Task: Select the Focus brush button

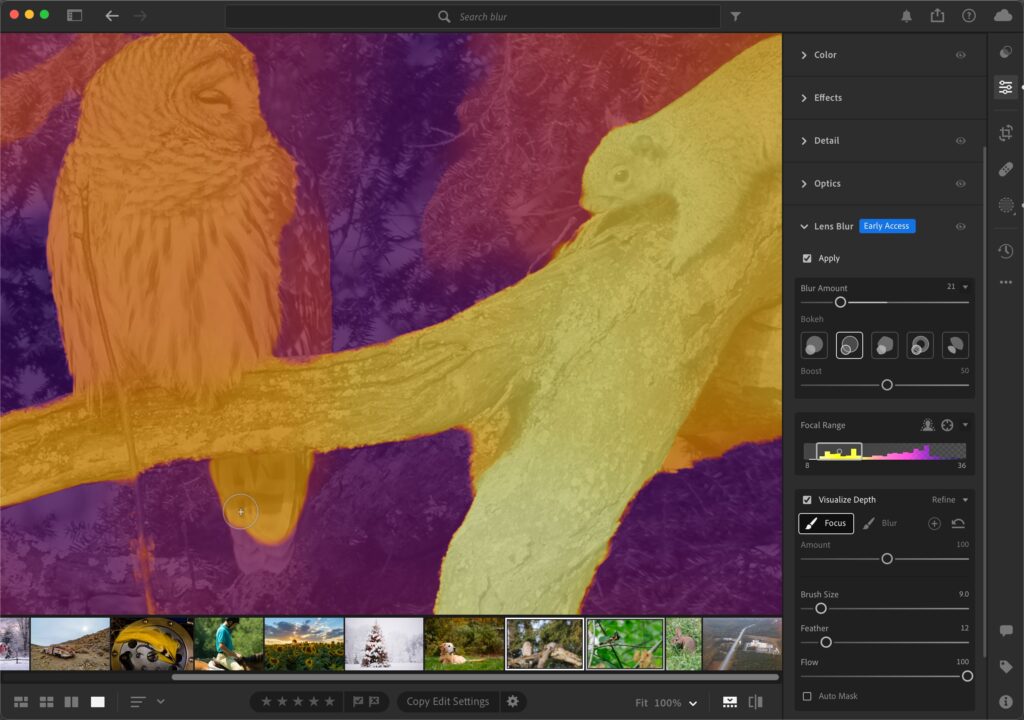Action: pos(825,523)
